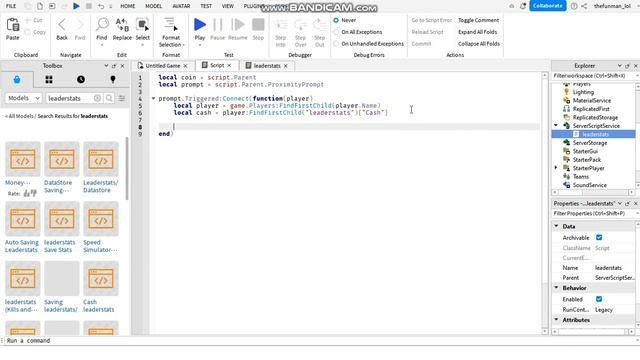Click the All Models breadcrumb link

[x=20, y=116]
